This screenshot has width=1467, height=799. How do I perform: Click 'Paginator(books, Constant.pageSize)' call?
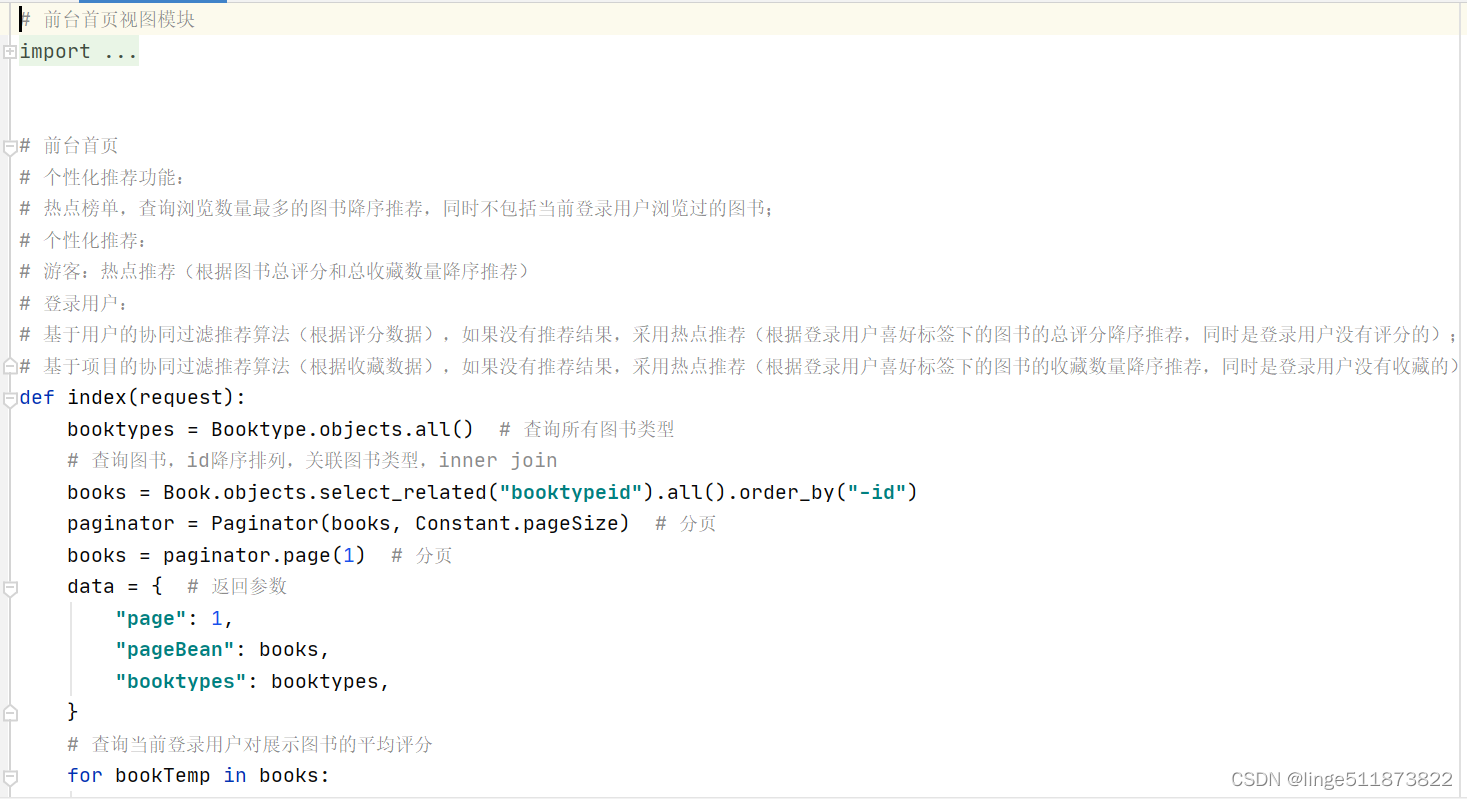pos(420,523)
